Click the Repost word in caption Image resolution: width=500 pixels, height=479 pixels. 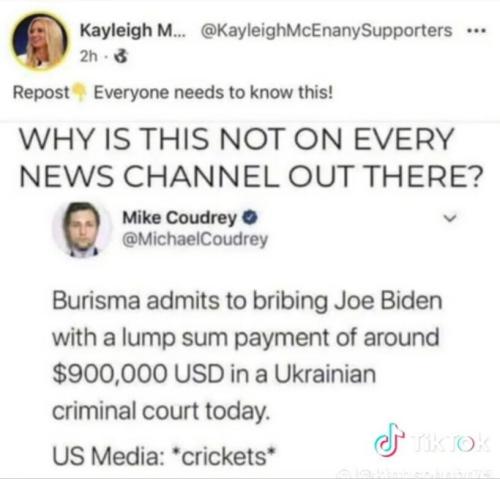click(41, 93)
